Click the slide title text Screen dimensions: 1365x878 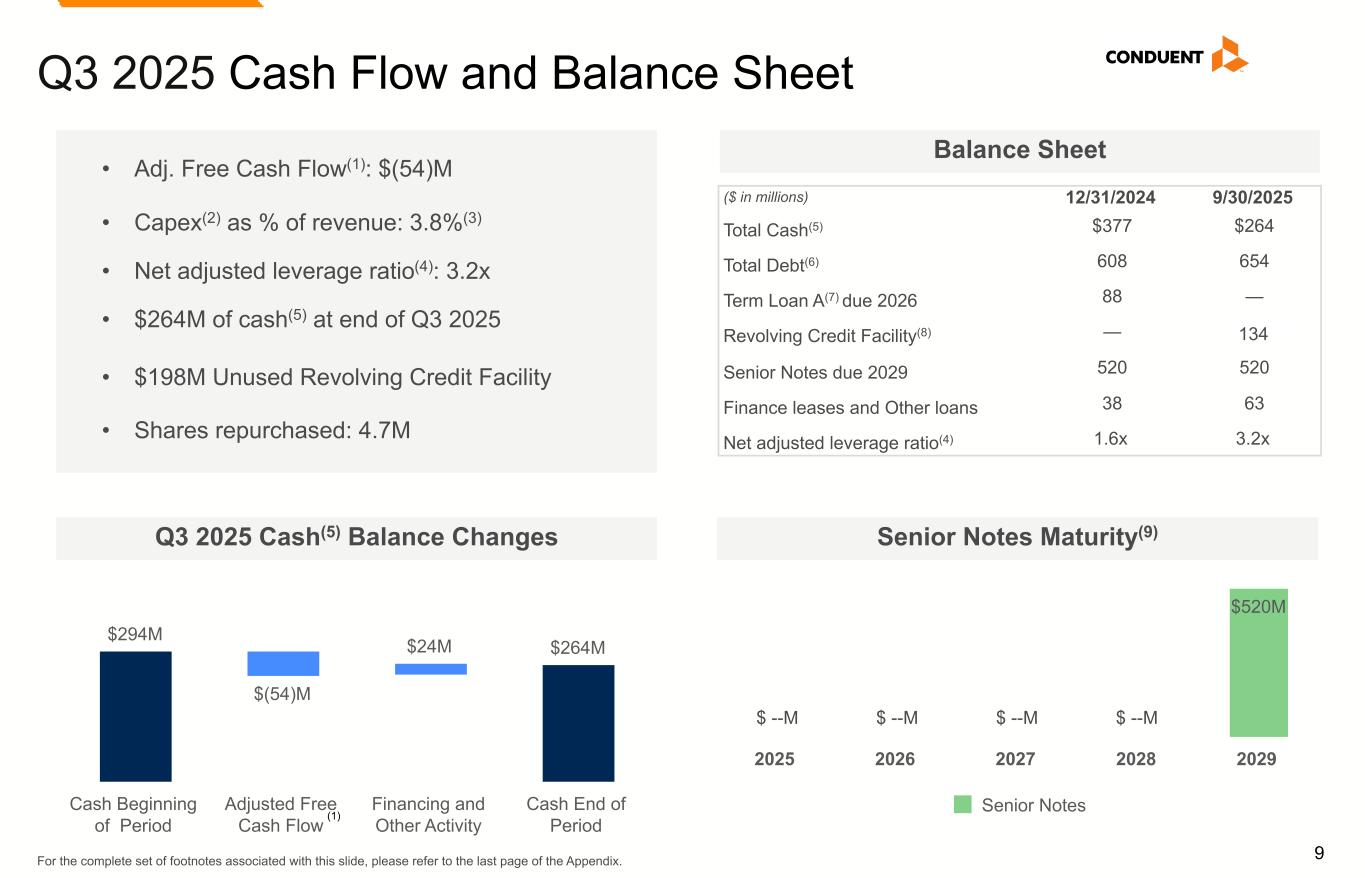click(x=445, y=74)
